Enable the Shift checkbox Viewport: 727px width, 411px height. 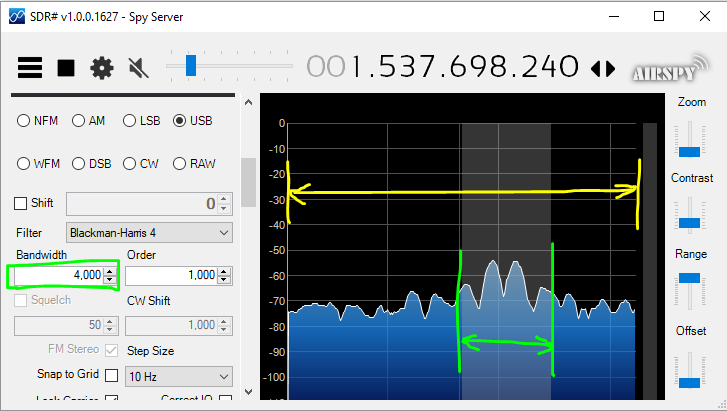[21, 203]
